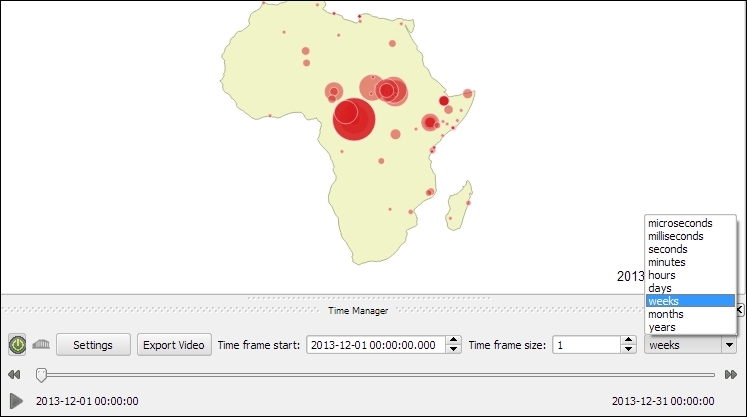Click the 2013-12-31 00:00:00 end label

tap(663, 401)
